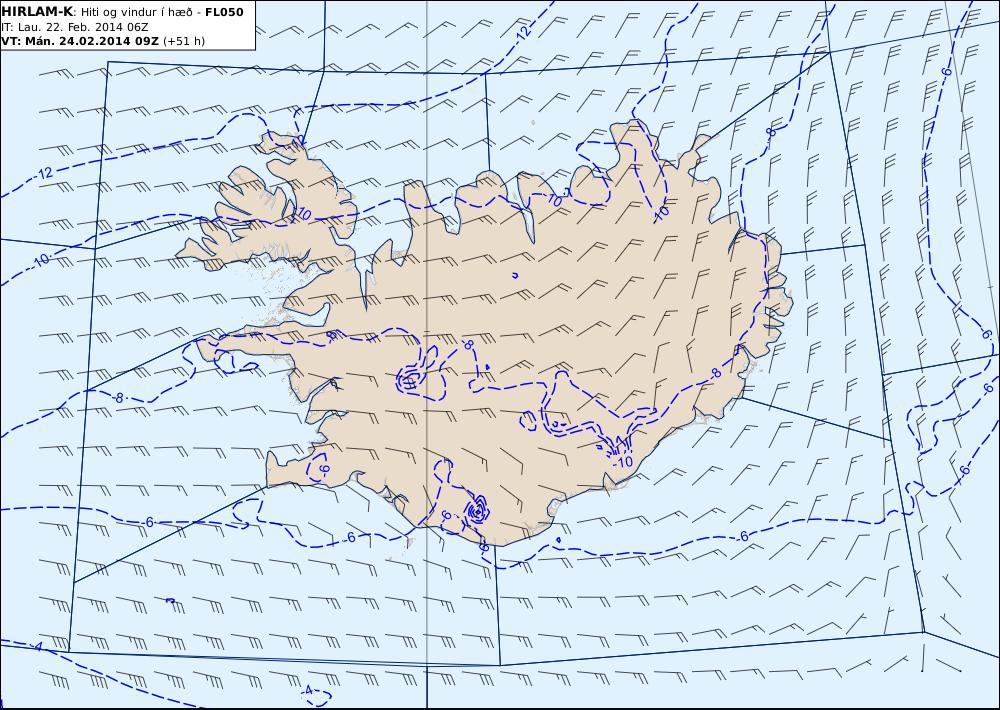Viewport: 1000px width, 710px height.
Task: Click the FL050 flight level label
Action: pyautogui.click(x=224, y=12)
